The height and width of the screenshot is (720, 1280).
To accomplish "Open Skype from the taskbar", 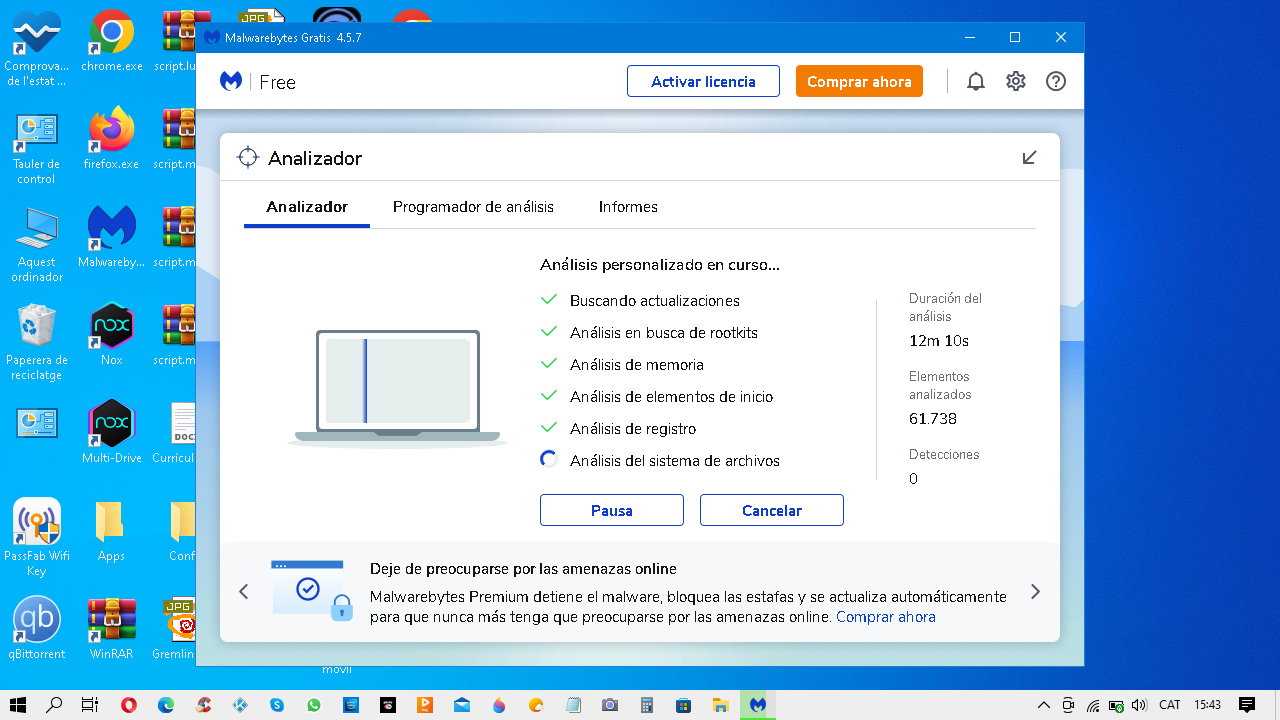I will [277, 705].
